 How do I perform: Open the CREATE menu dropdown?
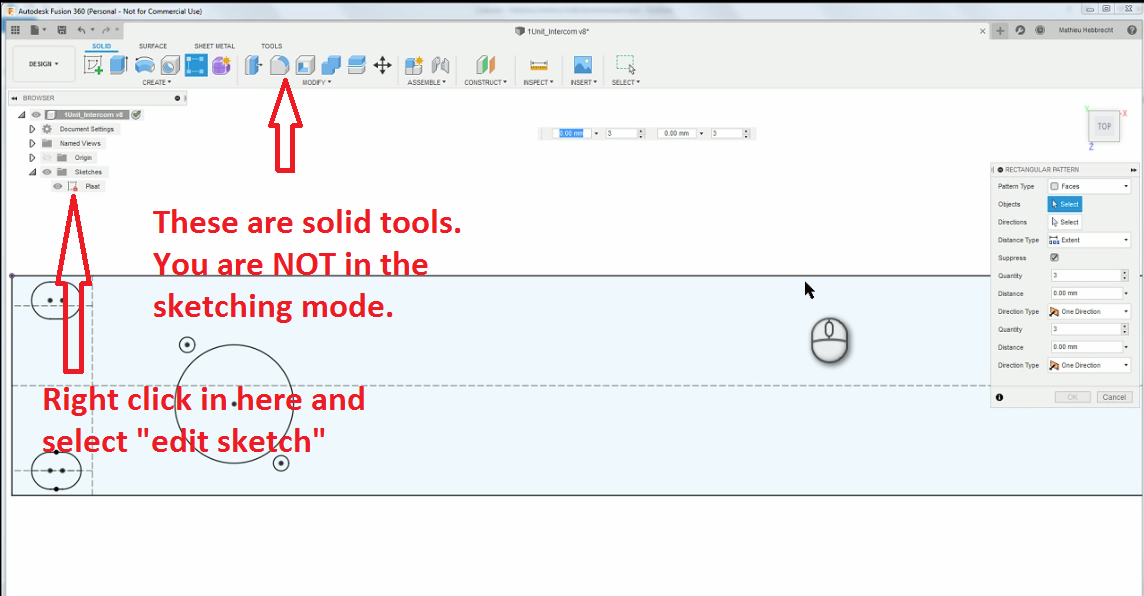tap(156, 82)
